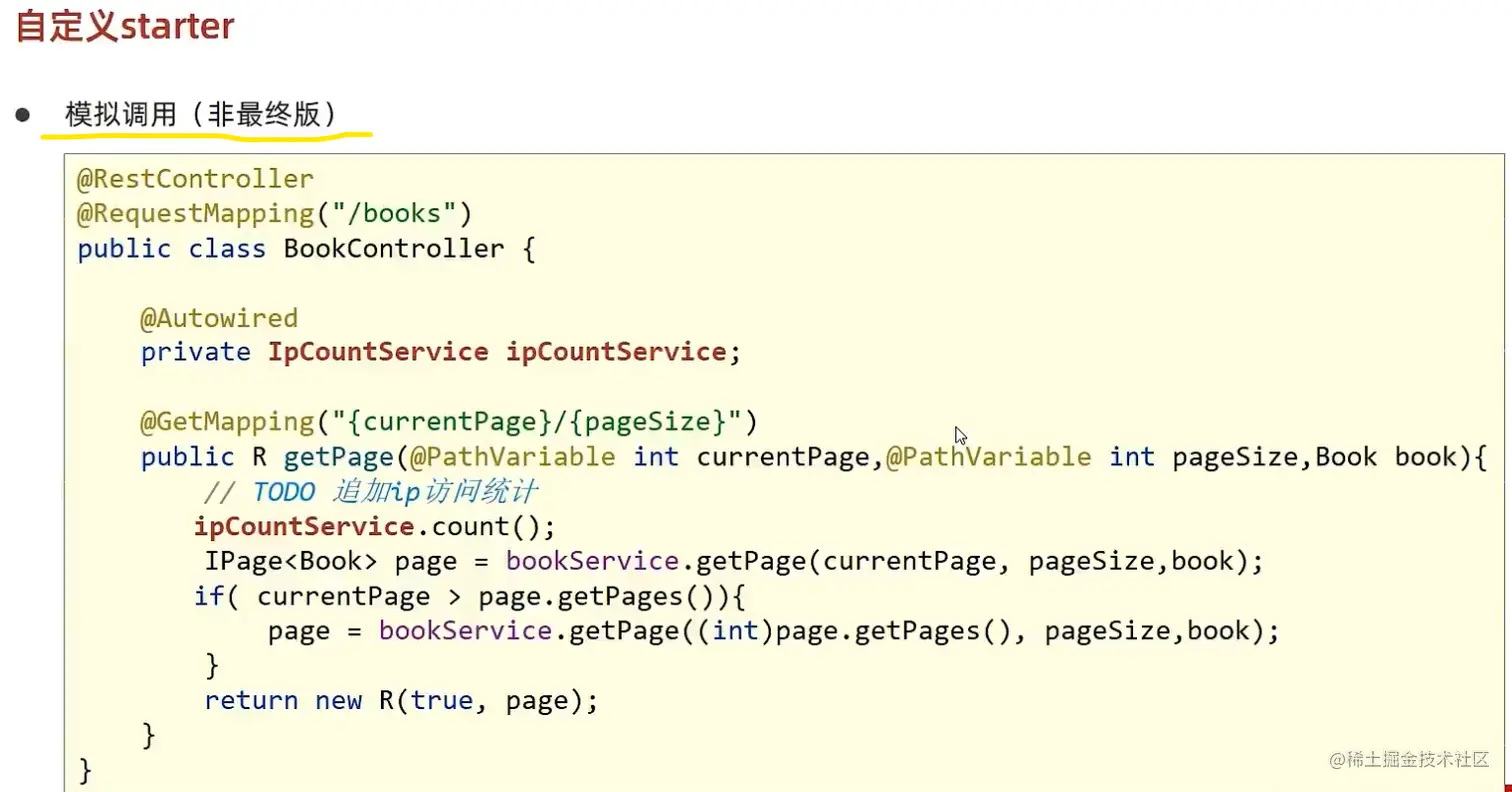
Task: Click the private keyword before IpCountService
Action: click(x=195, y=352)
